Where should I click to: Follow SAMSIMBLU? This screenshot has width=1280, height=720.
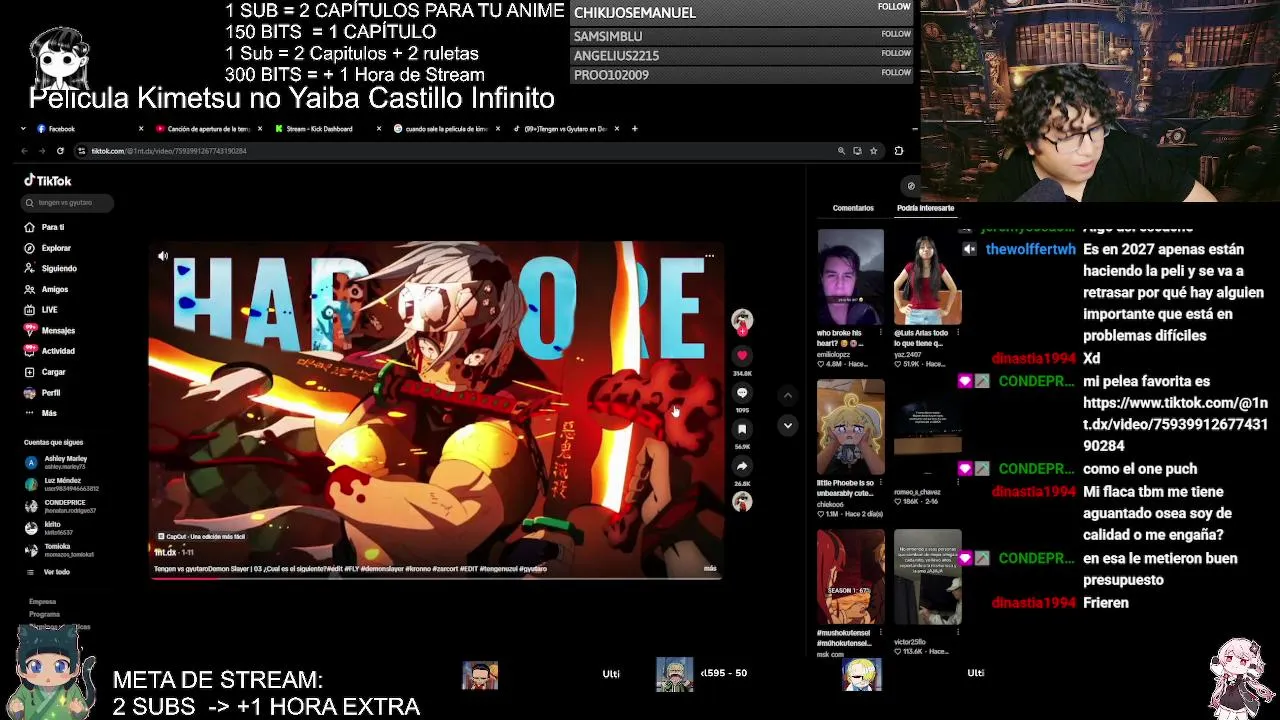click(x=896, y=34)
